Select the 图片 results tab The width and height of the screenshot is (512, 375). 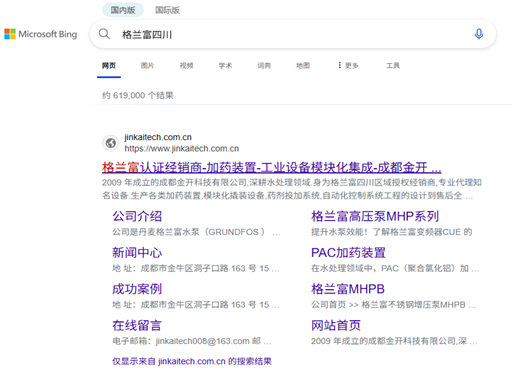(147, 65)
